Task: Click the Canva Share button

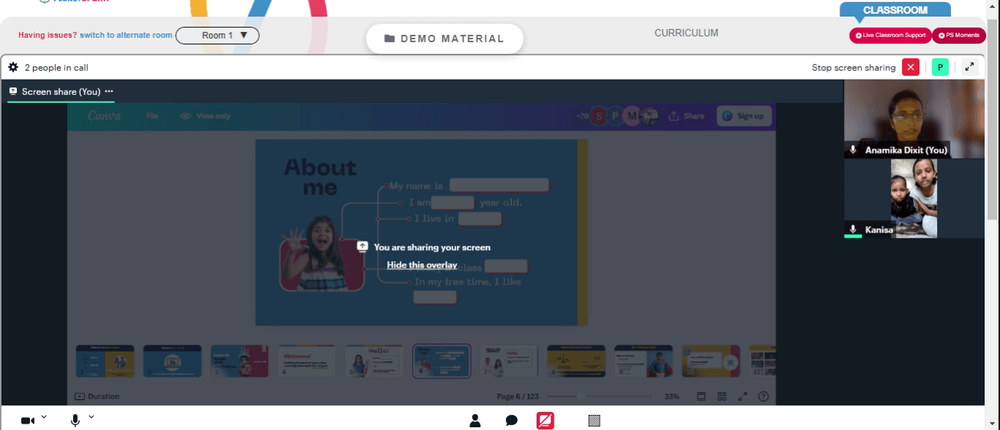Action: coord(686,116)
